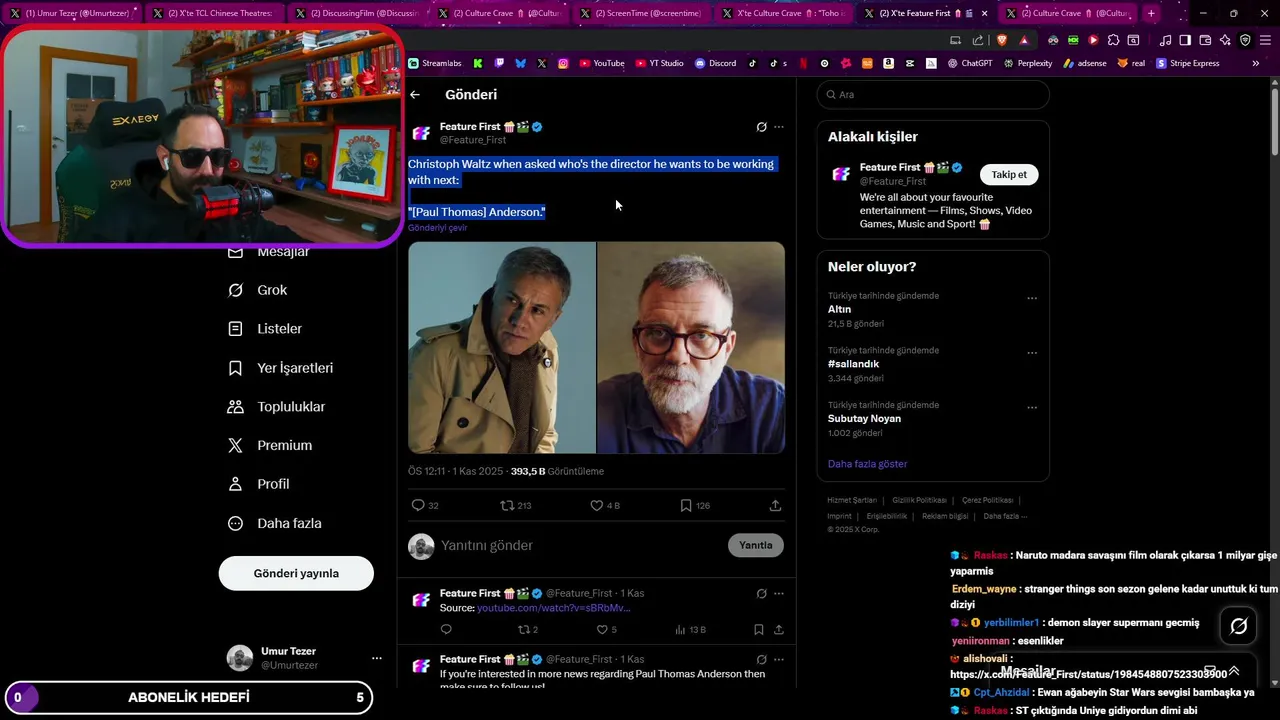Click Gönderi yayınla post button
This screenshot has width=1280, height=720.
pos(296,573)
